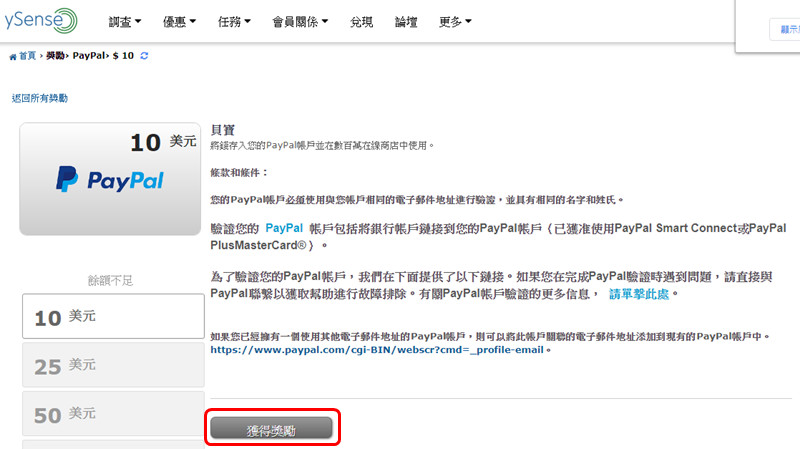Click the 首頁 breadcrumb link

(x=28, y=56)
